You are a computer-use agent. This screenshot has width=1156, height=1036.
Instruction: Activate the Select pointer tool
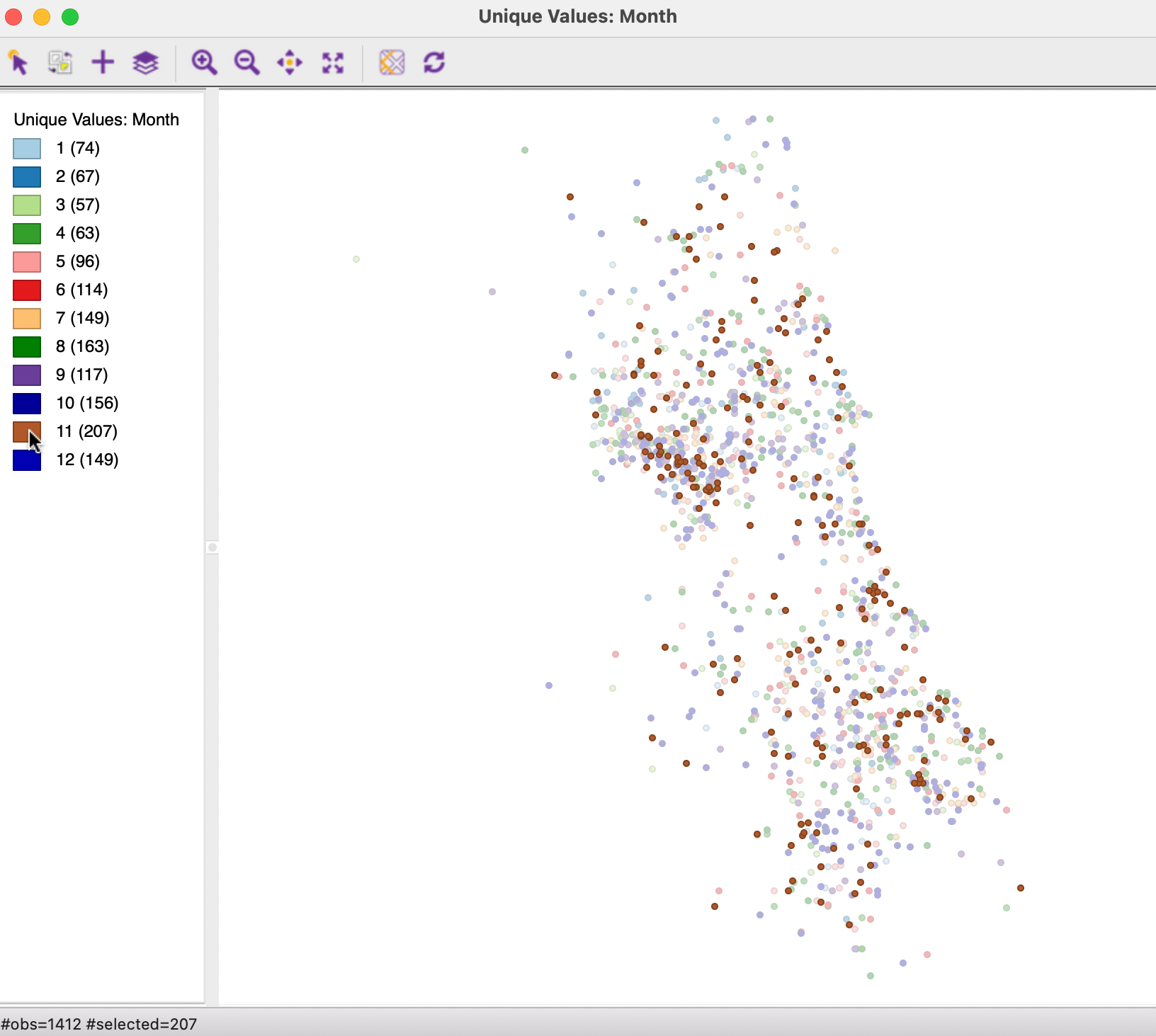(18, 62)
